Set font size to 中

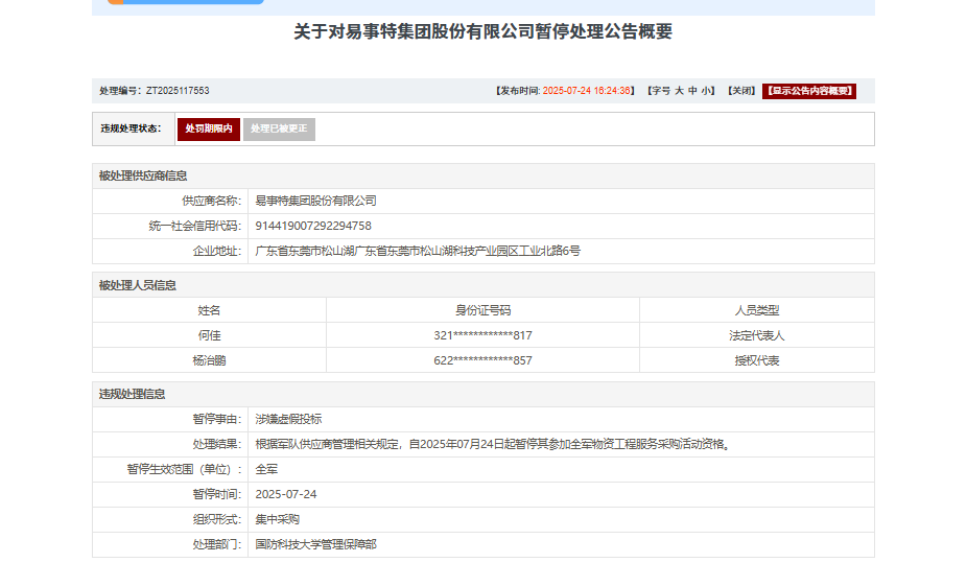(x=693, y=91)
